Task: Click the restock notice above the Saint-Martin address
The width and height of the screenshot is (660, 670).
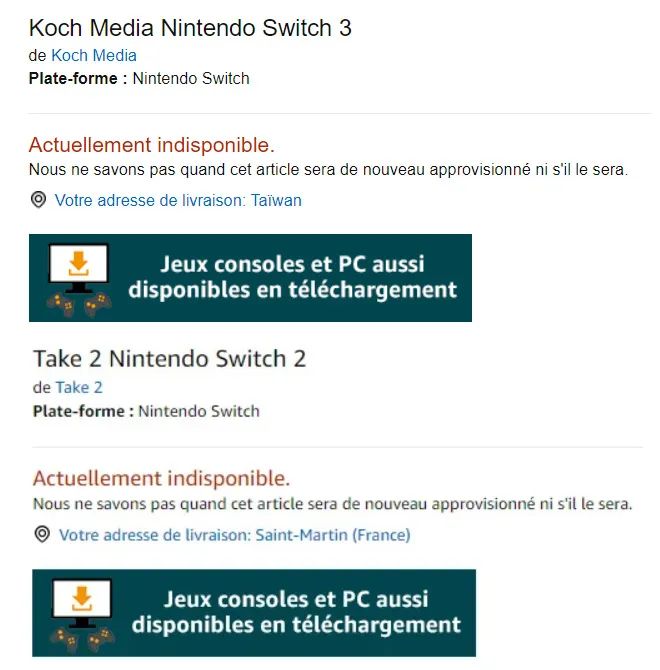Action: 332,504
